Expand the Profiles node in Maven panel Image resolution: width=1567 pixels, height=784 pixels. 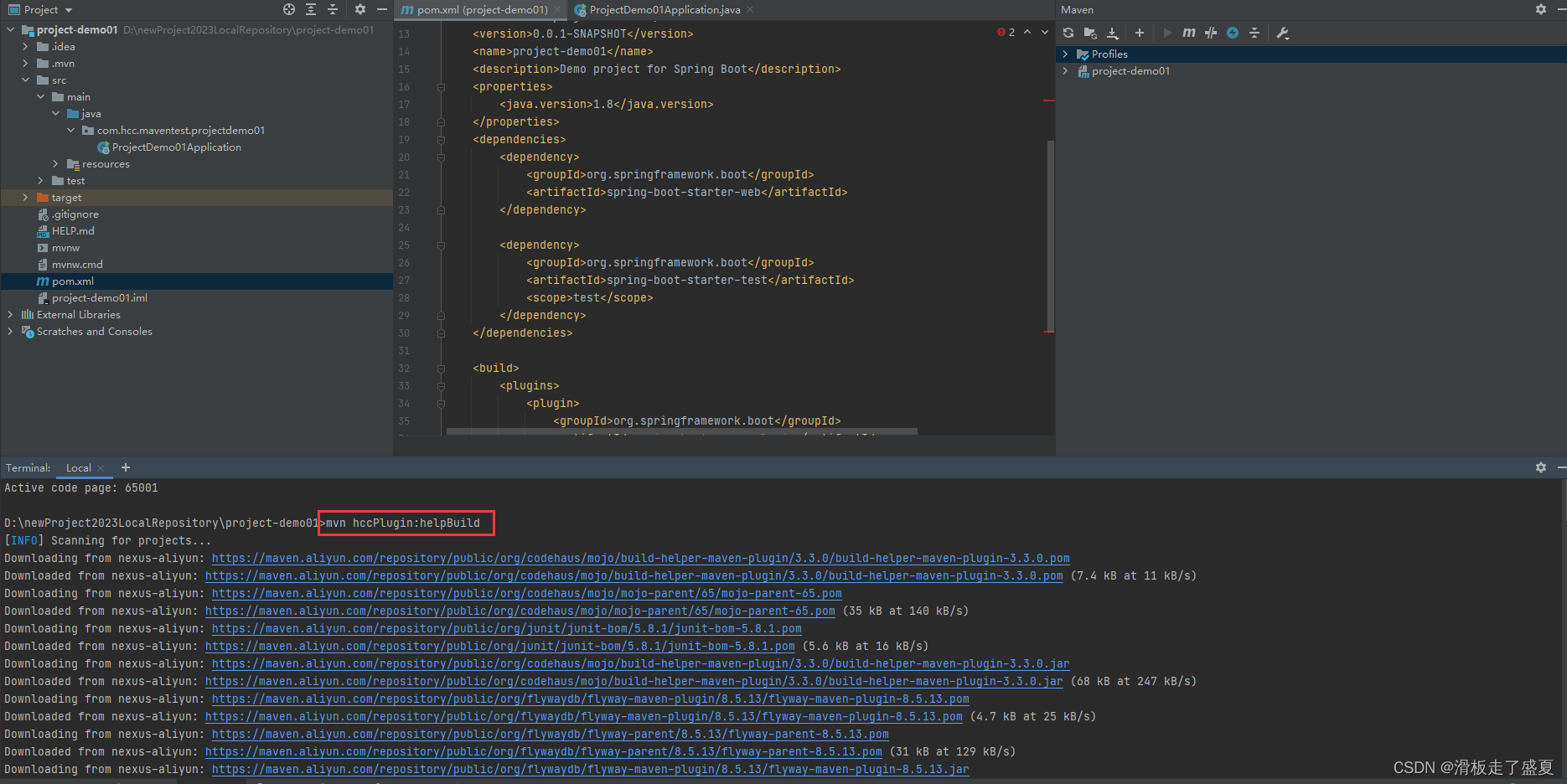click(x=1066, y=54)
